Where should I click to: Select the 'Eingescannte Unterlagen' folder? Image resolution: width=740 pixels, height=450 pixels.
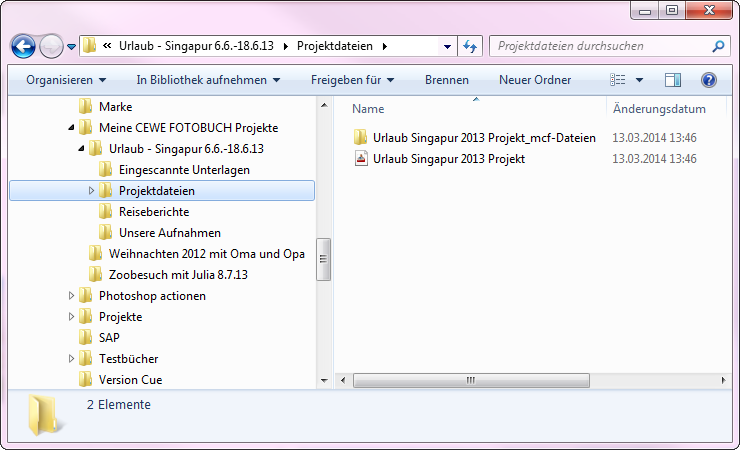click(x=184, y=170)
